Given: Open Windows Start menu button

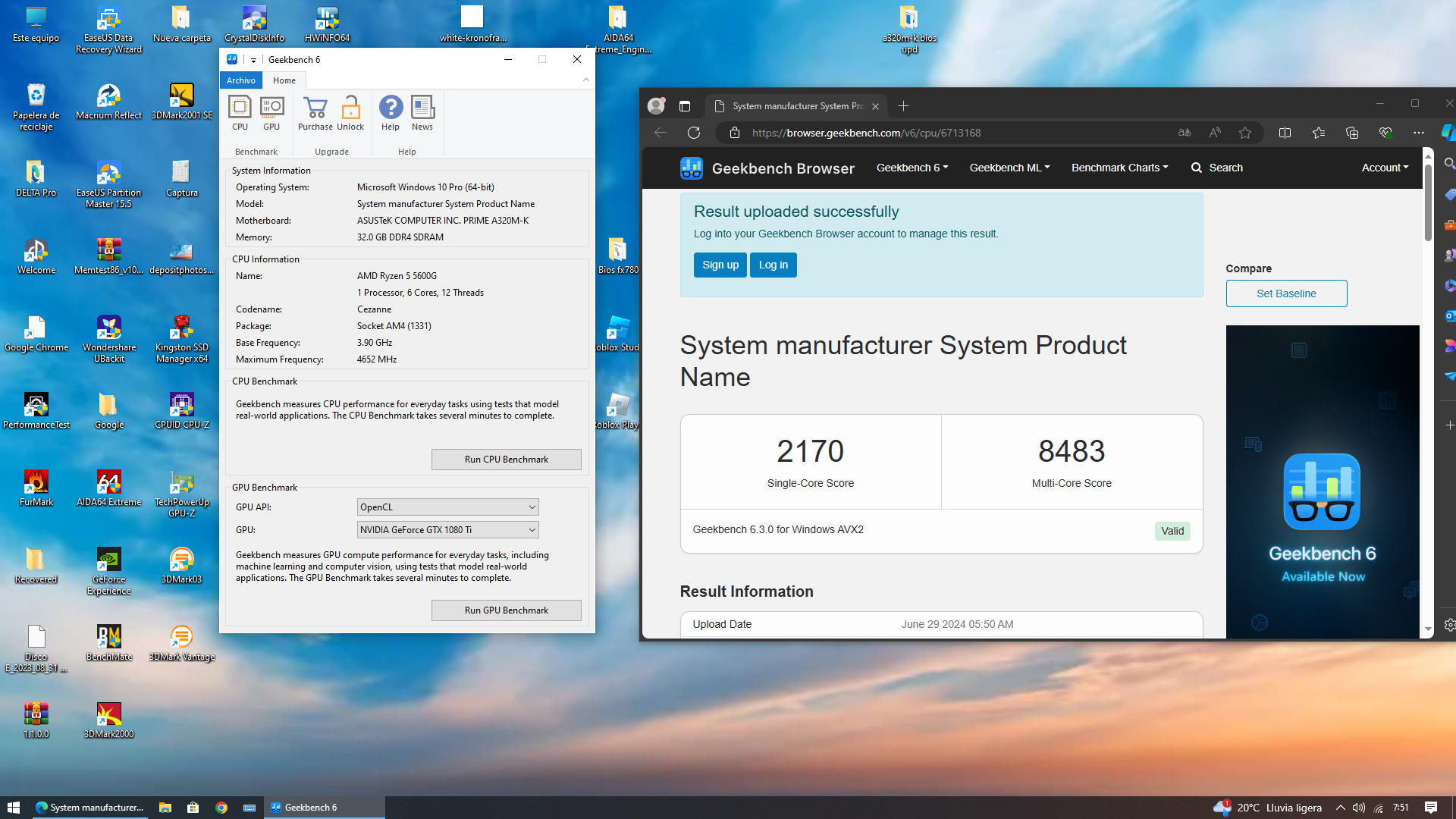Looking at the screenshot, I should pos(14,808).
